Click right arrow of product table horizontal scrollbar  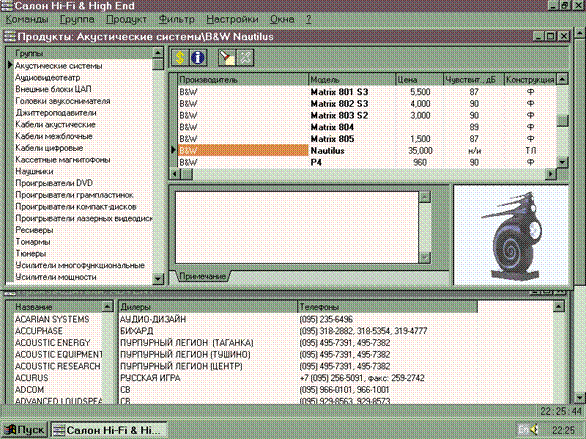tap(550, 174)
